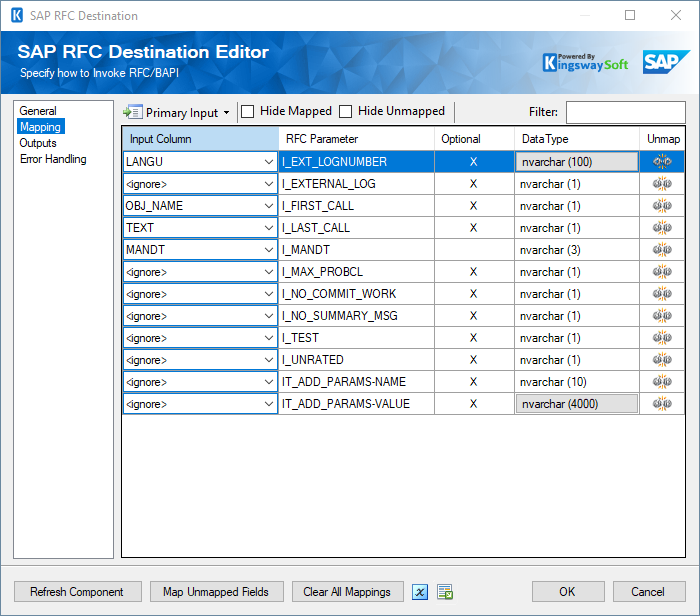Enable the Hide Mapped checkbox
Image resolution: width=700 pixels, height=616 pixels.
[248, 111]
